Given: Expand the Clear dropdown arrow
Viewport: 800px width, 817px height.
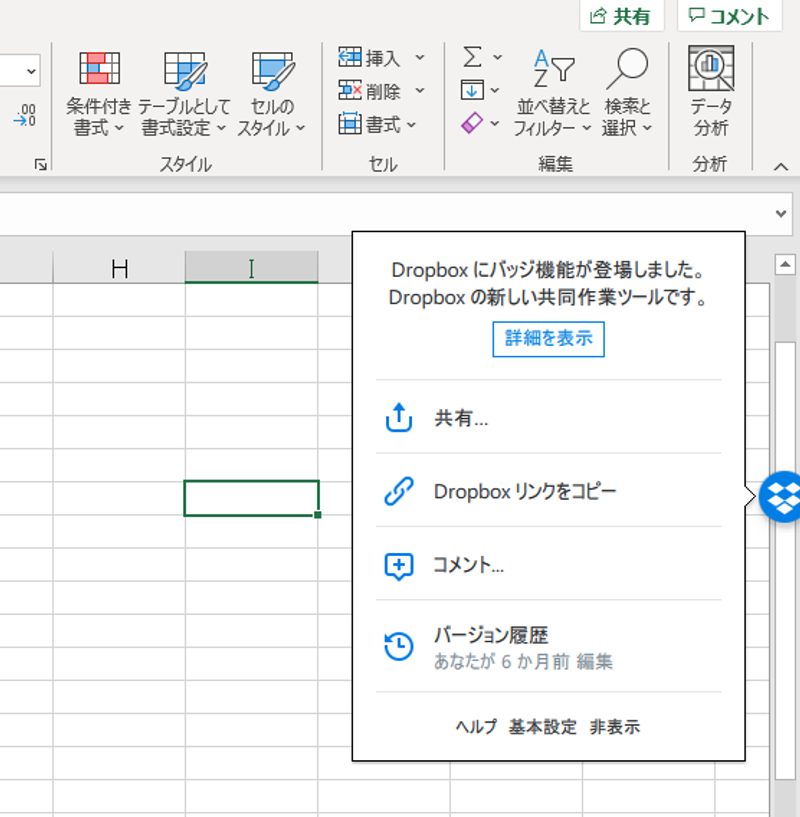Looking at the screenshot, I should [x=495, y=123].
